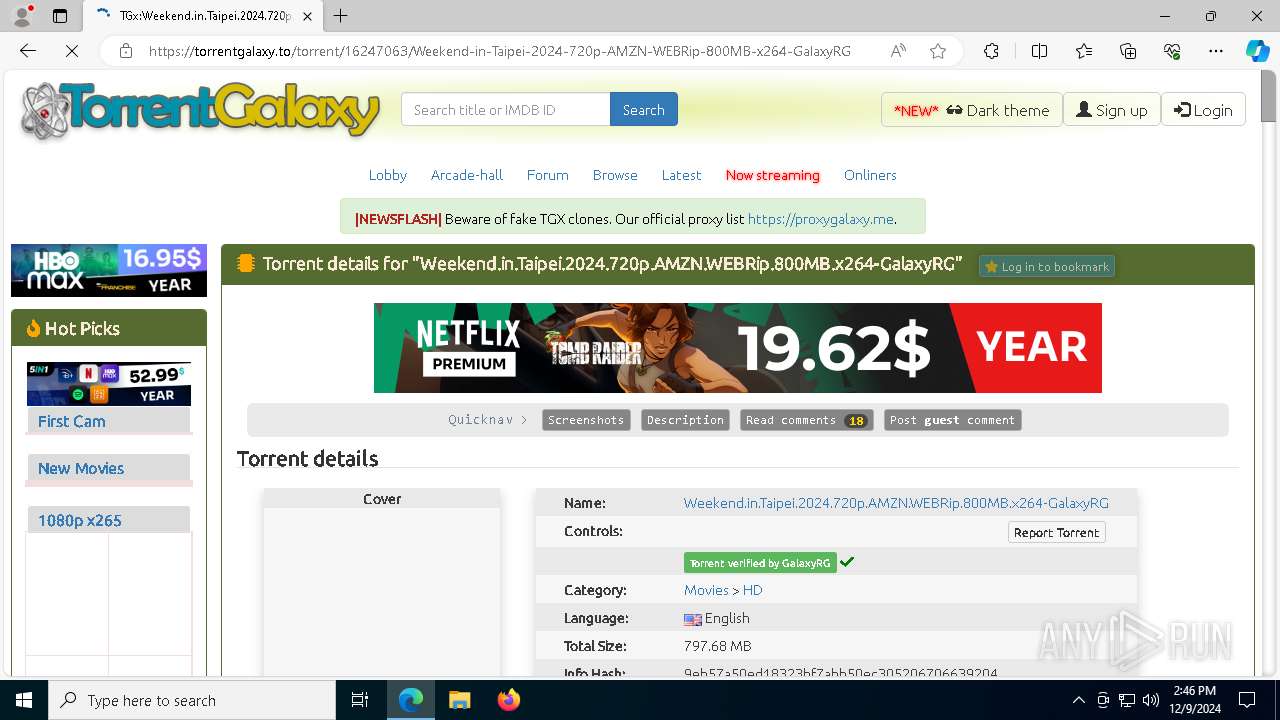Open Edge Settings and more menu
This screenshot has width=1280, height=720.
pos(1216,51)
